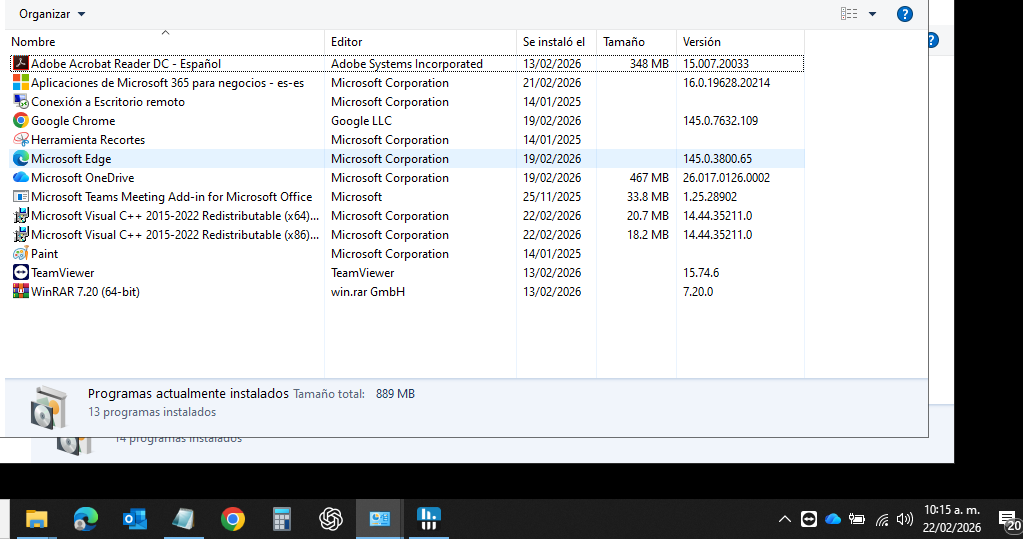Select the Google Chrome program icon in list
1023x539 pixels.
pyautogui.click(x=20, y=121)
